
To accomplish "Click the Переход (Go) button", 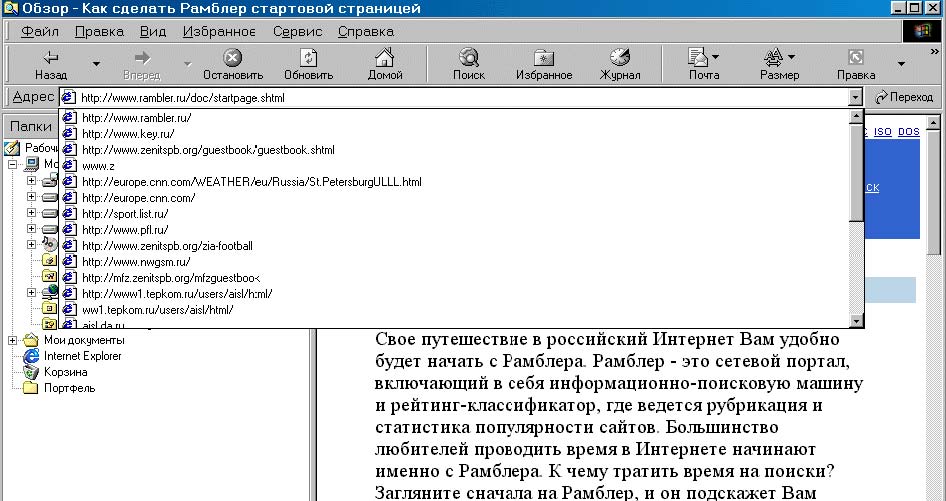I will [903, 97].
